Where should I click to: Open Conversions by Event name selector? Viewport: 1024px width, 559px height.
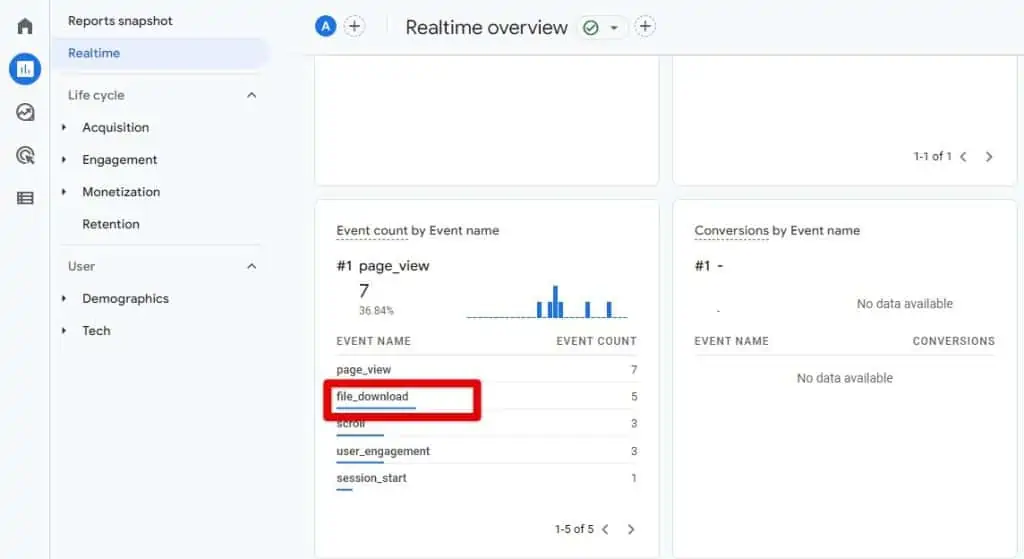coord(776,231)
